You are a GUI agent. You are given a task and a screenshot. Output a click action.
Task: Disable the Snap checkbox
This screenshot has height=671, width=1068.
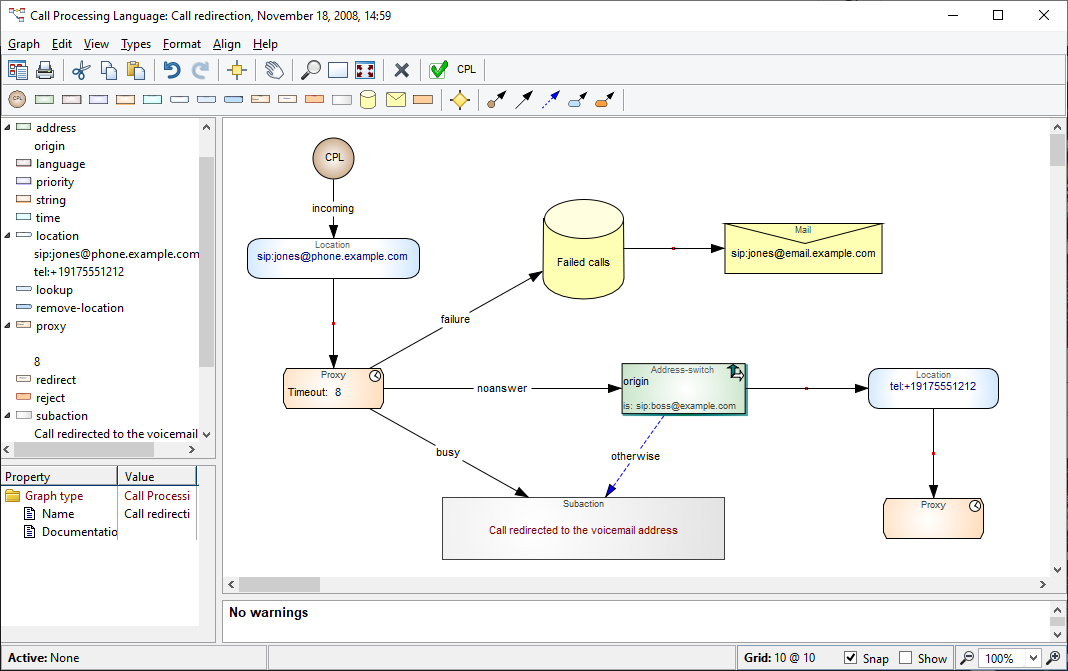[x=851, y=658]
